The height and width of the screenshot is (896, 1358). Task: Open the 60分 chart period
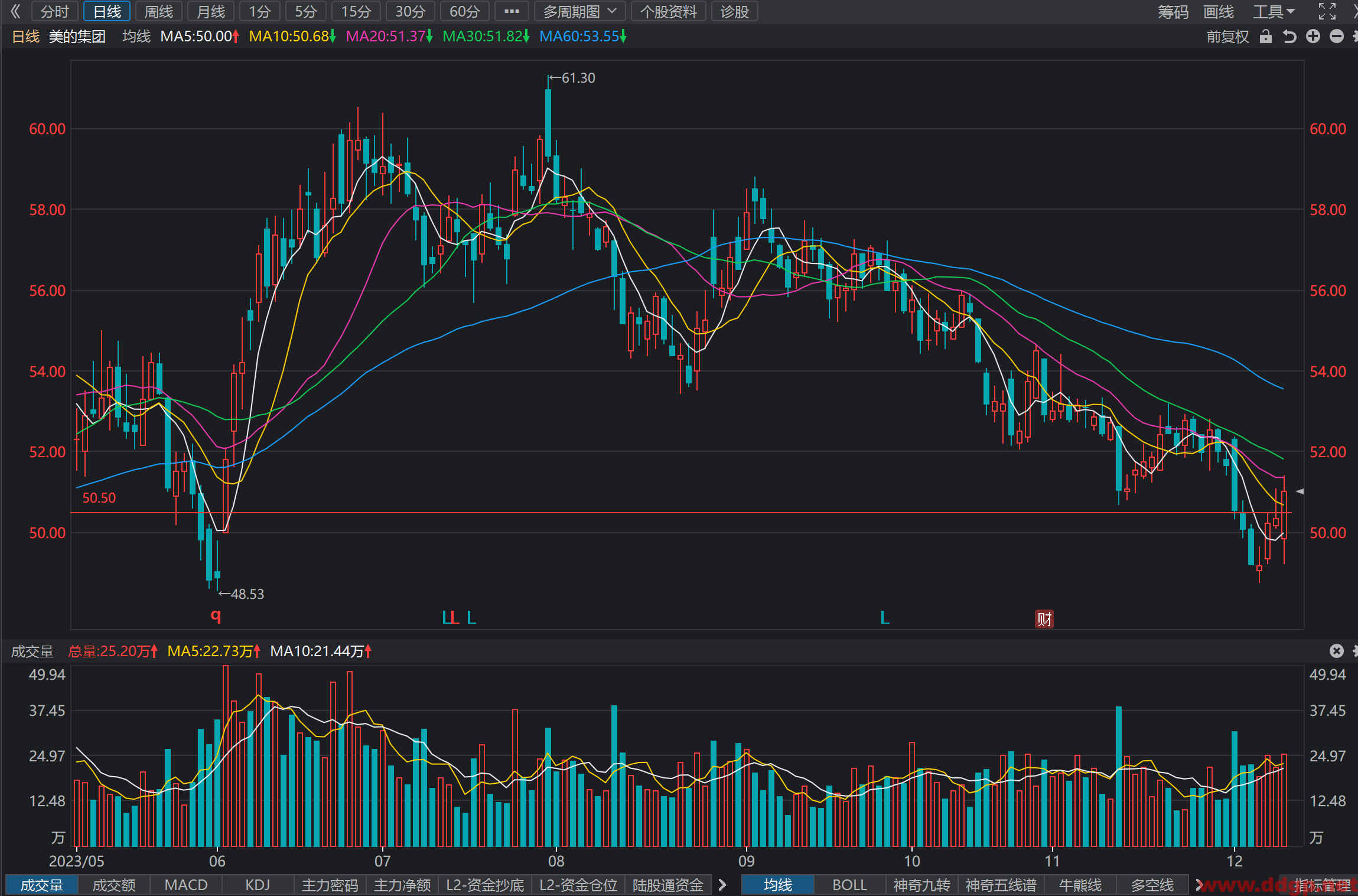click(465, 11)
